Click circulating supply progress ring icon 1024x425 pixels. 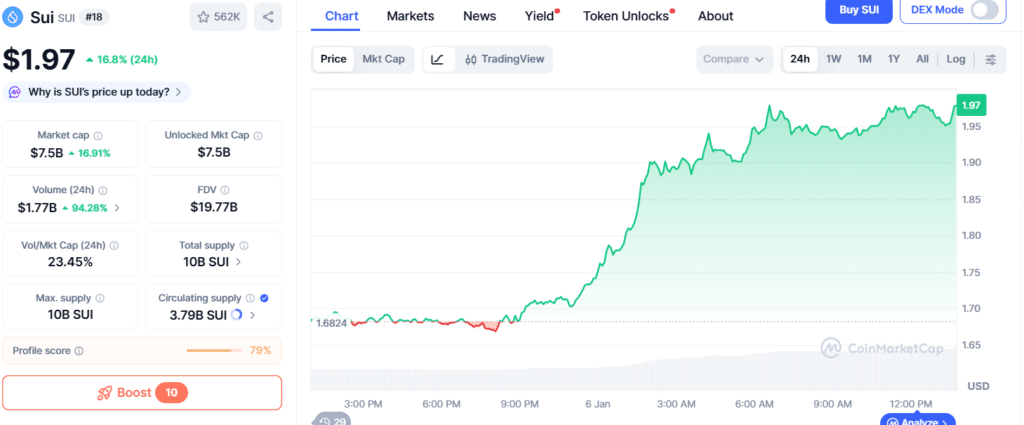click(x=236, y=315)
